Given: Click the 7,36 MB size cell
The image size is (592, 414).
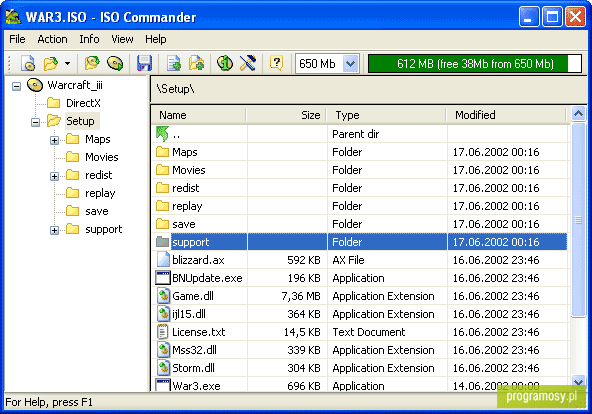Looking at the screenshot, I should pyautogui.click(x=301, y=296).
